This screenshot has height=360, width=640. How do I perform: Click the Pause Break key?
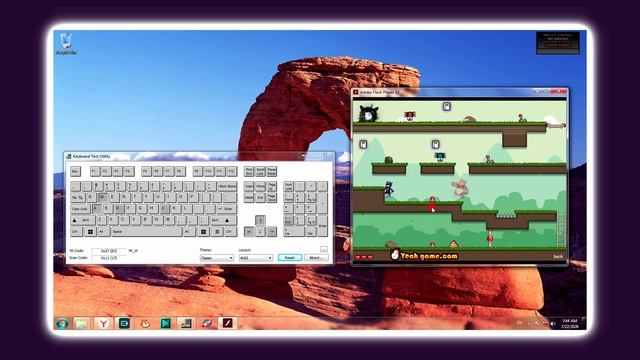point(272,171)
